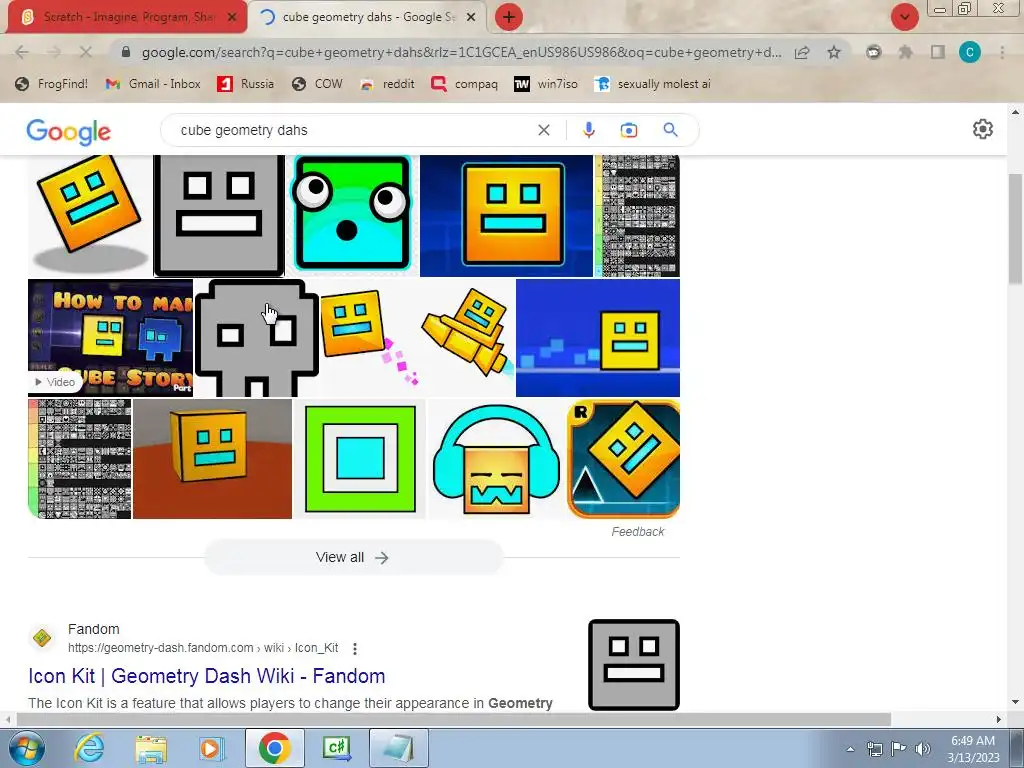Open tilted yellow cube with shadow image
The image size is (1024, 768).
89,216
